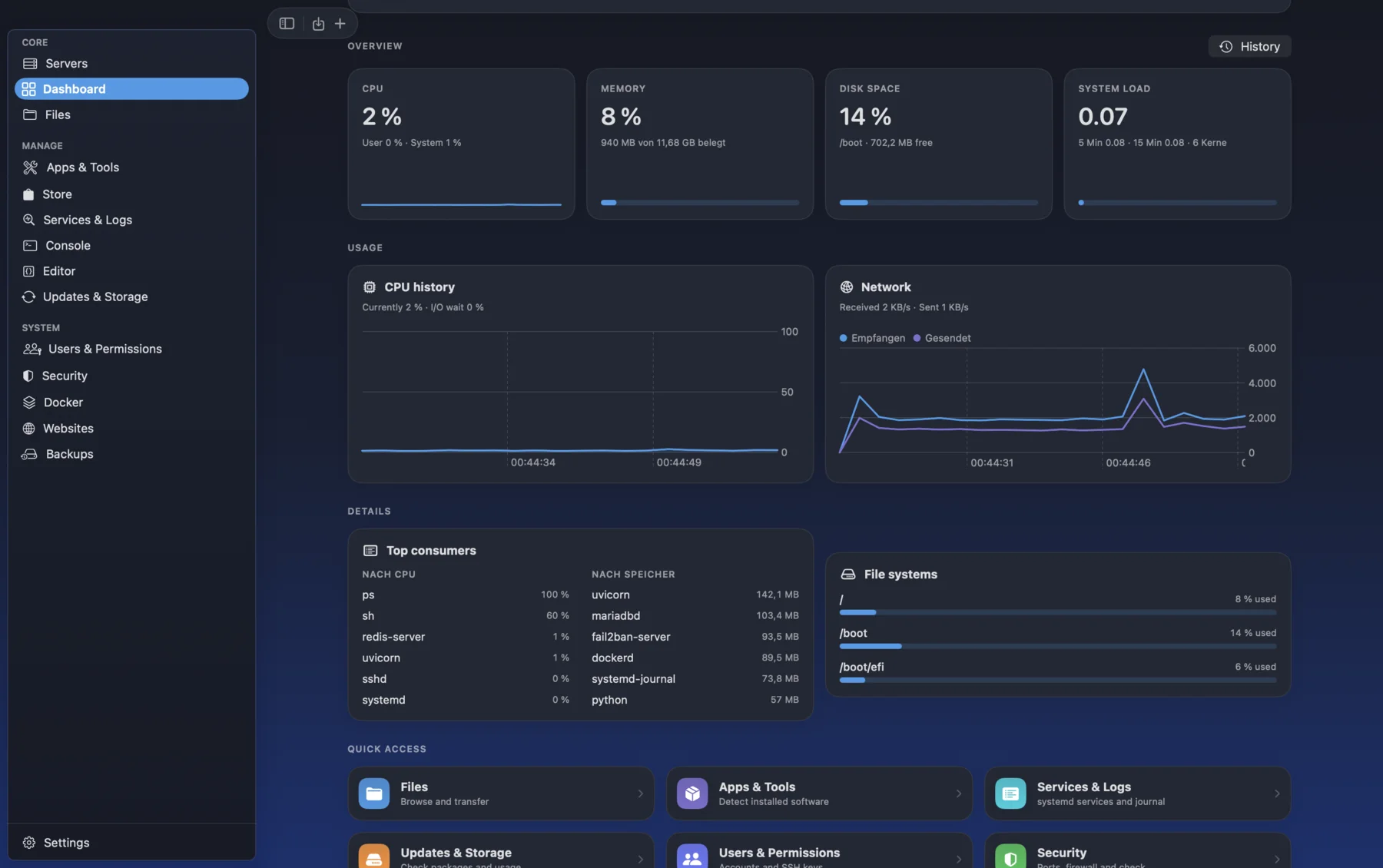Click the Console terminal icon
Image resolution: width=1383 pixels, height=868 pixels.
pos(30,246)
